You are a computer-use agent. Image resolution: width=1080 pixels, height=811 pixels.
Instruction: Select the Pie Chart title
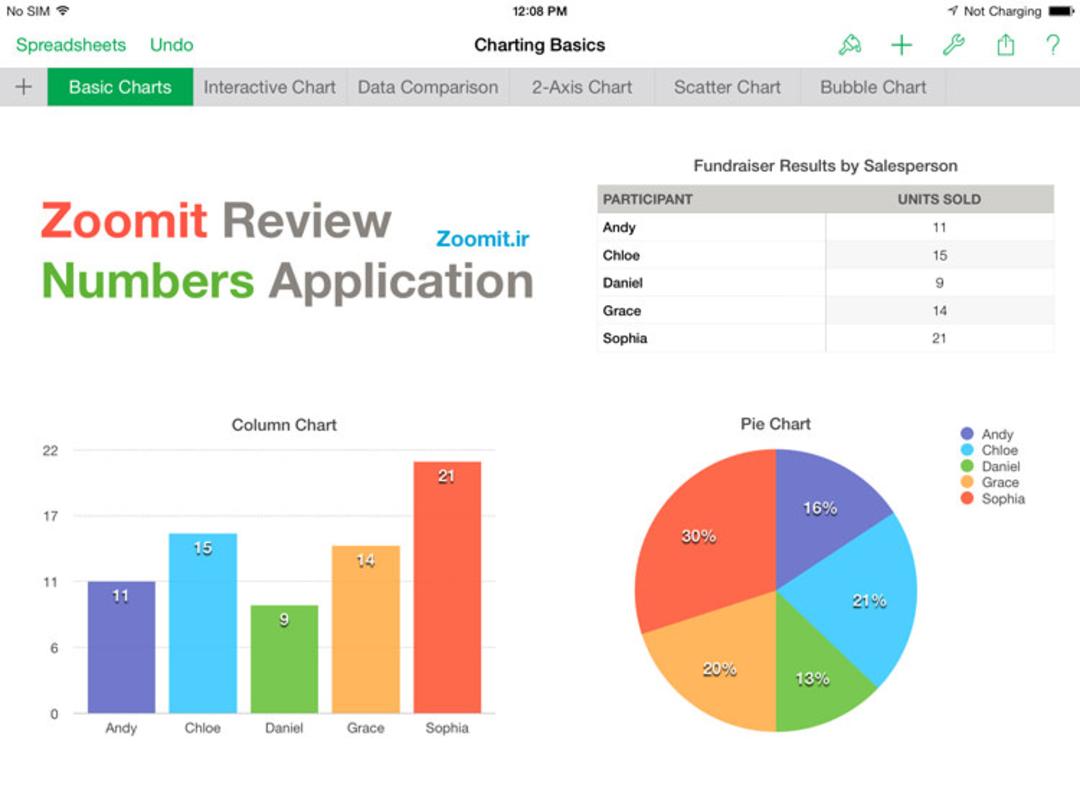tap(776, 424)
